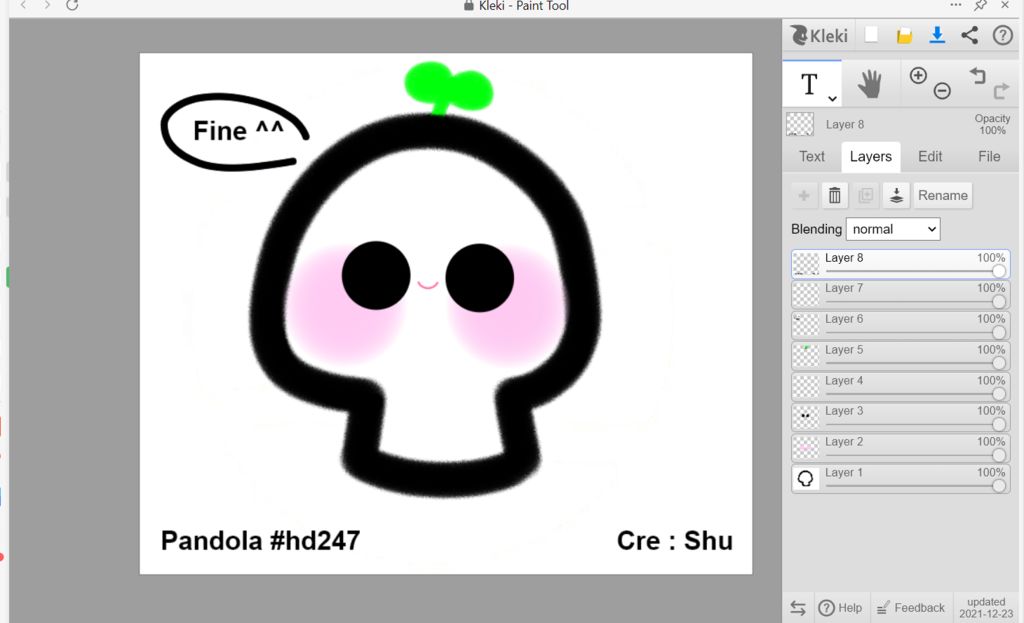
Task: Select the Hand pan tool
Action: 870,84
